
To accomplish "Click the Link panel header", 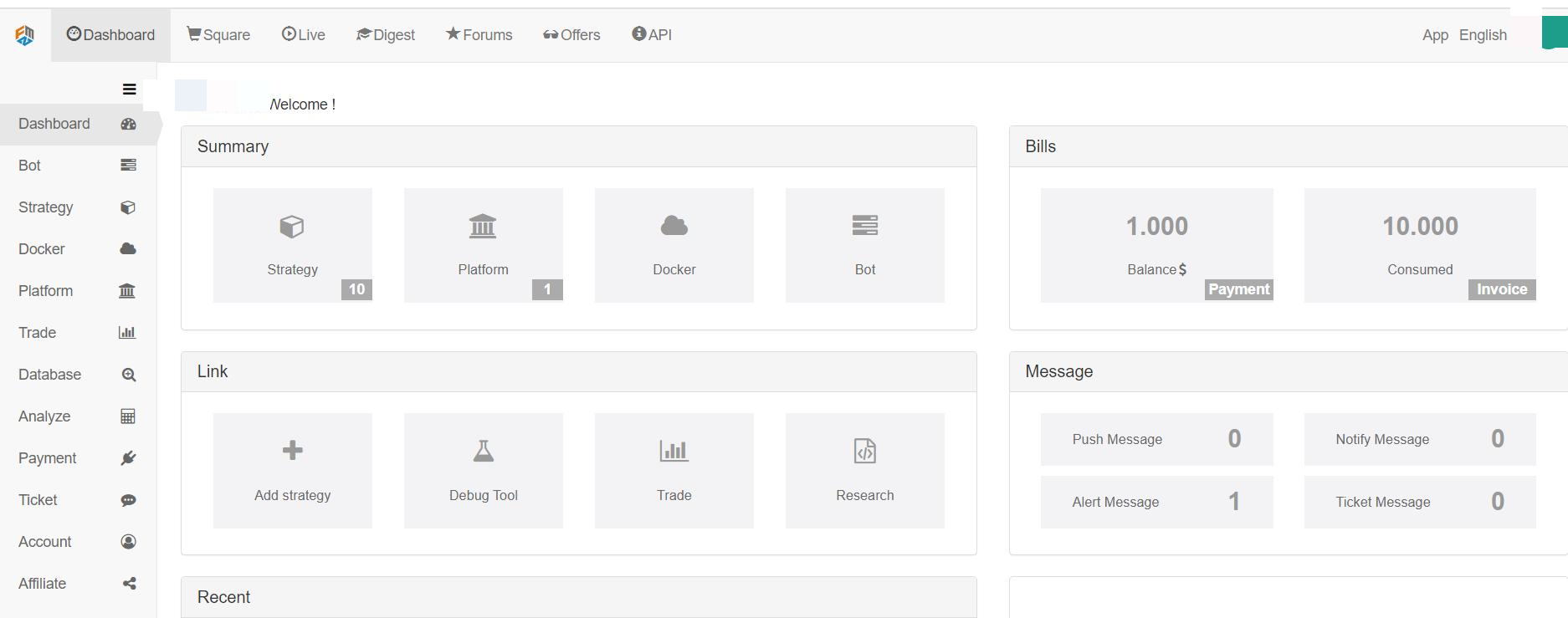I will tap(579, 371).
